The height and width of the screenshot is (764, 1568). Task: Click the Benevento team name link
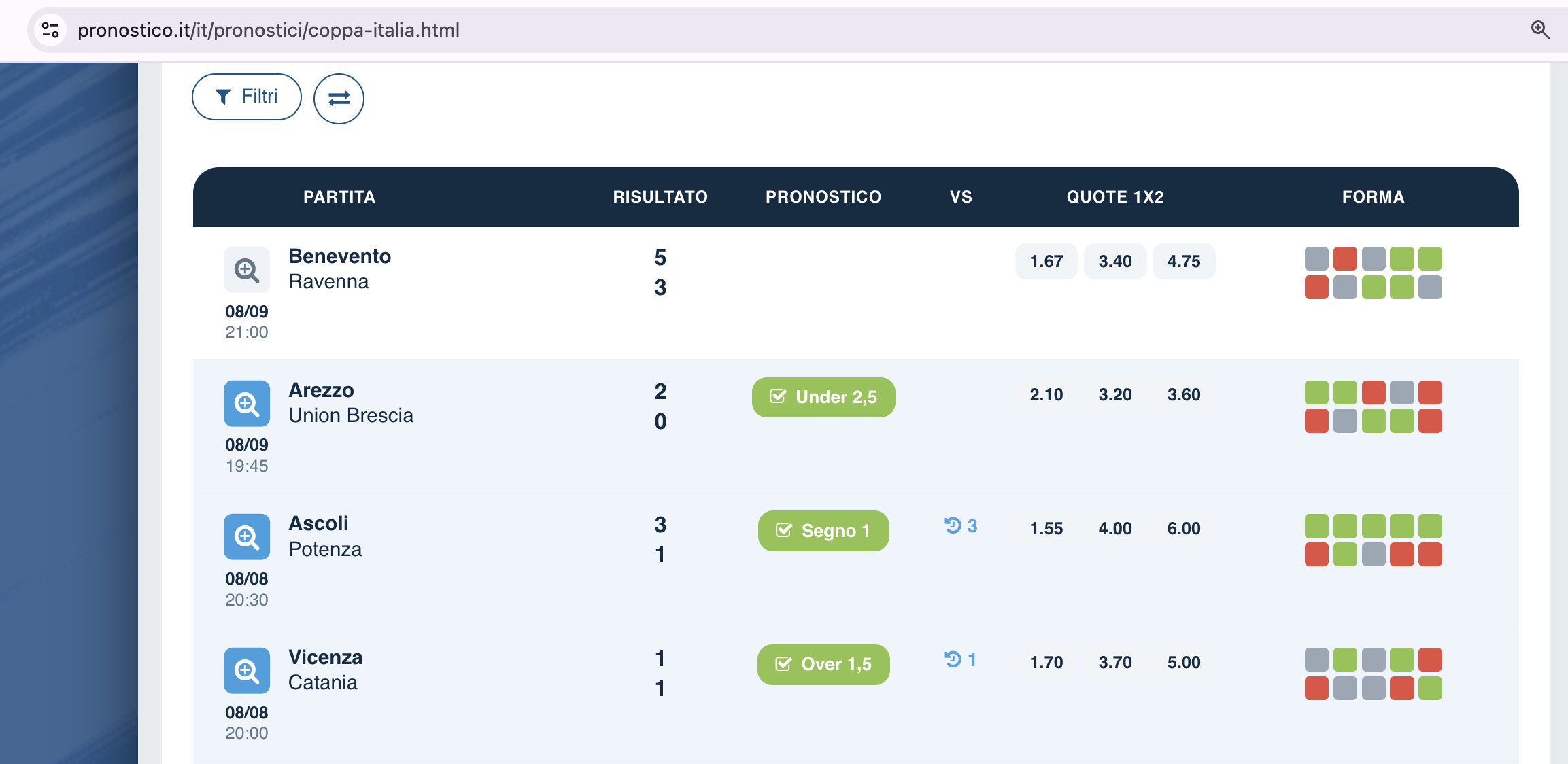(x=339, y=256)
